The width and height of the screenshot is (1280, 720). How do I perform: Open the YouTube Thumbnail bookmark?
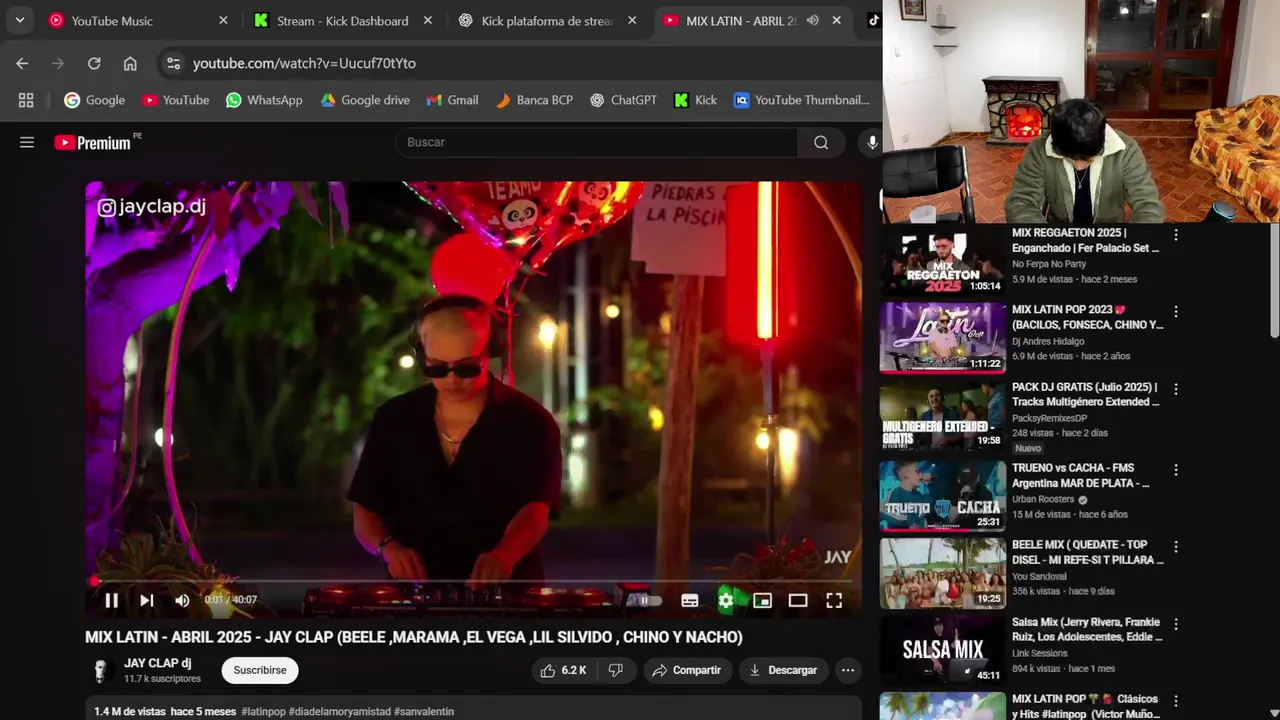pyautogui.click(x=802, y=100)
